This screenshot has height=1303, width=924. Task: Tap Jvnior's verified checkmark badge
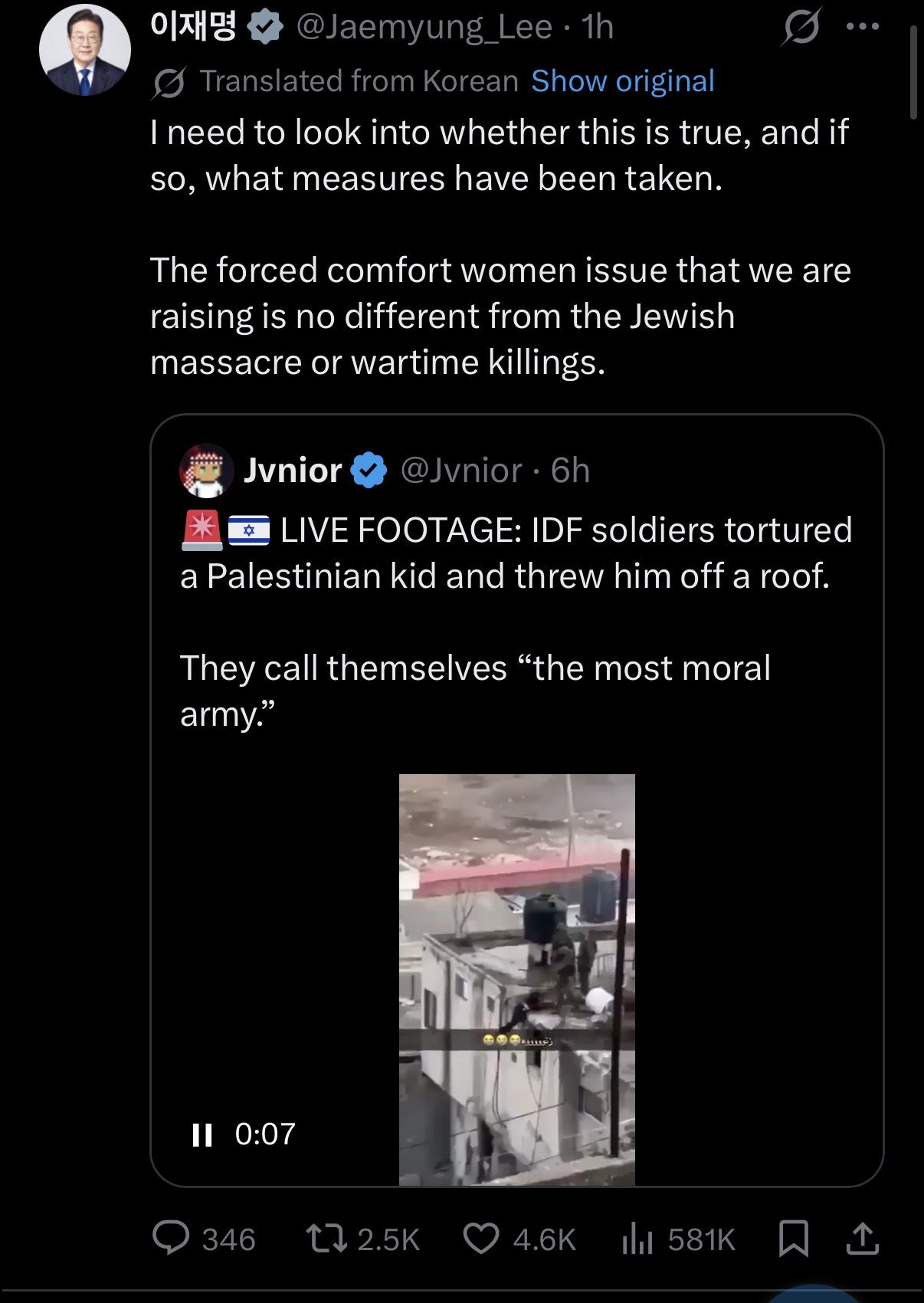point(369,470)
